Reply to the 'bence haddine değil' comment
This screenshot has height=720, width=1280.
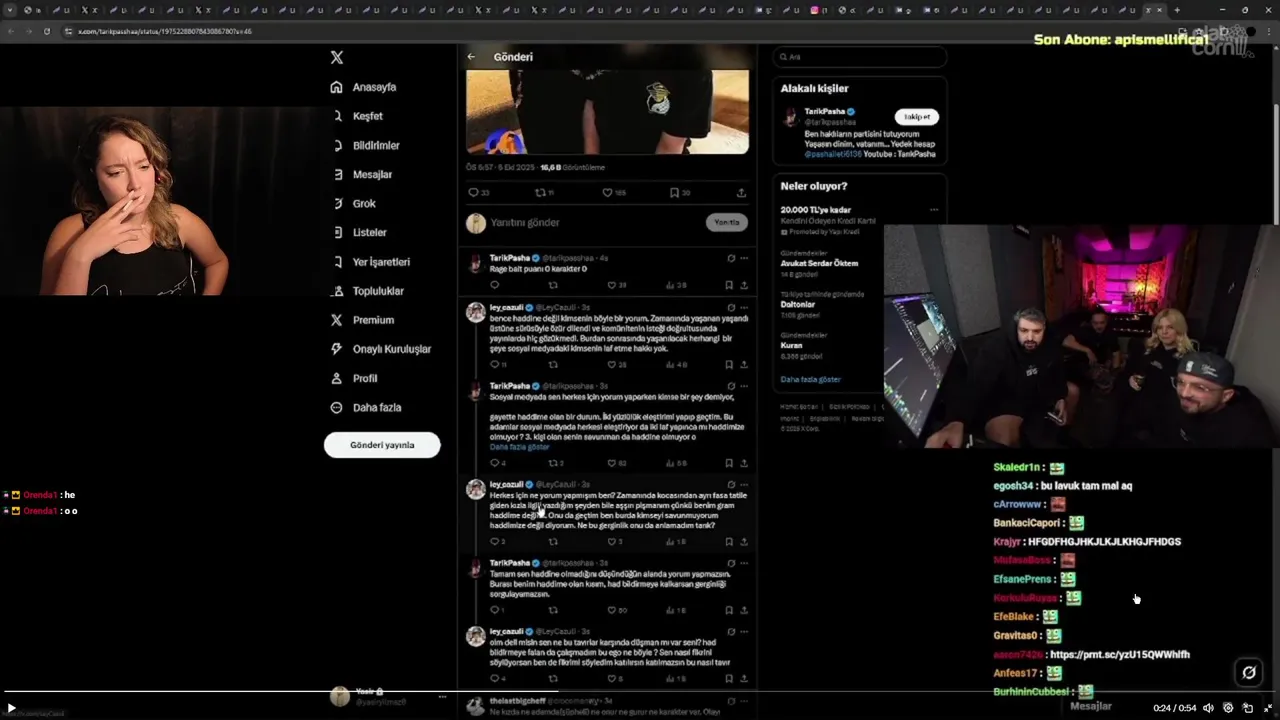tap(494, 365)
